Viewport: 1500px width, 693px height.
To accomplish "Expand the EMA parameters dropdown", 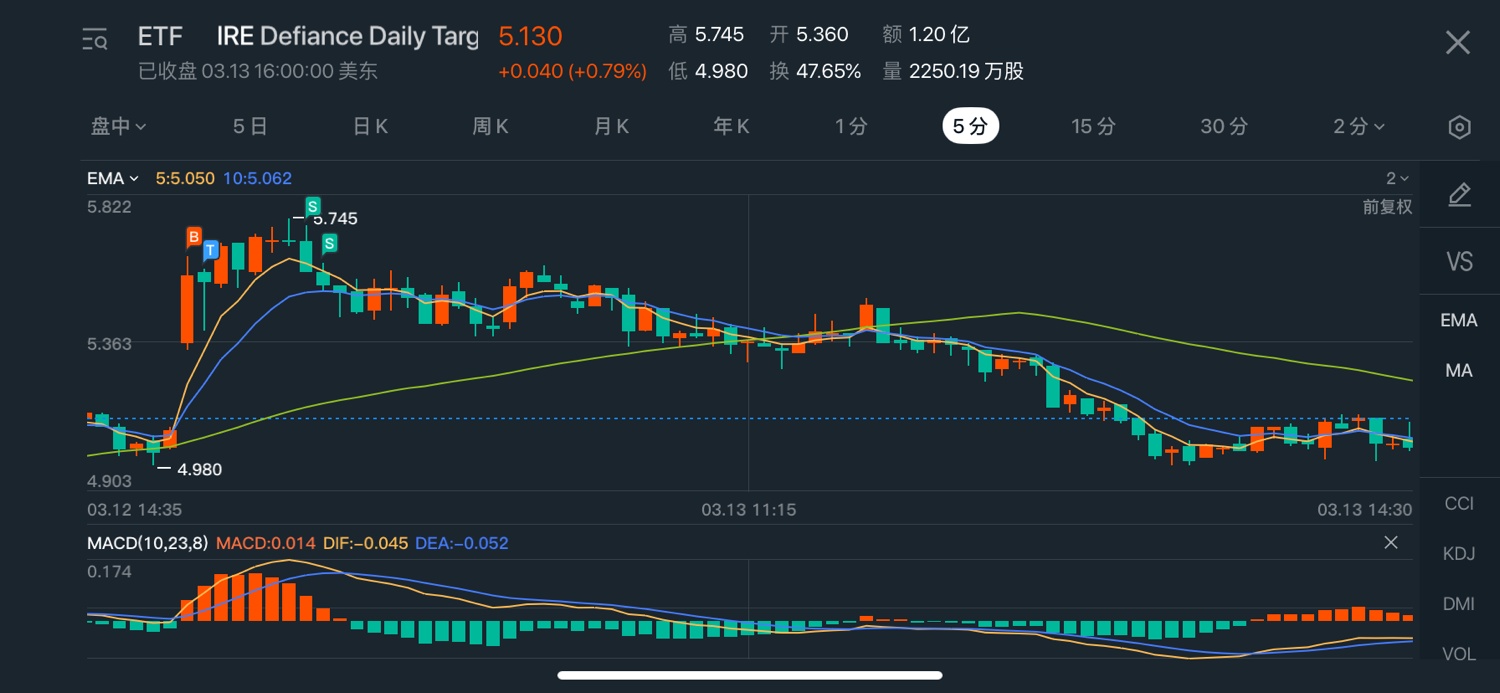I will point(113,179).
